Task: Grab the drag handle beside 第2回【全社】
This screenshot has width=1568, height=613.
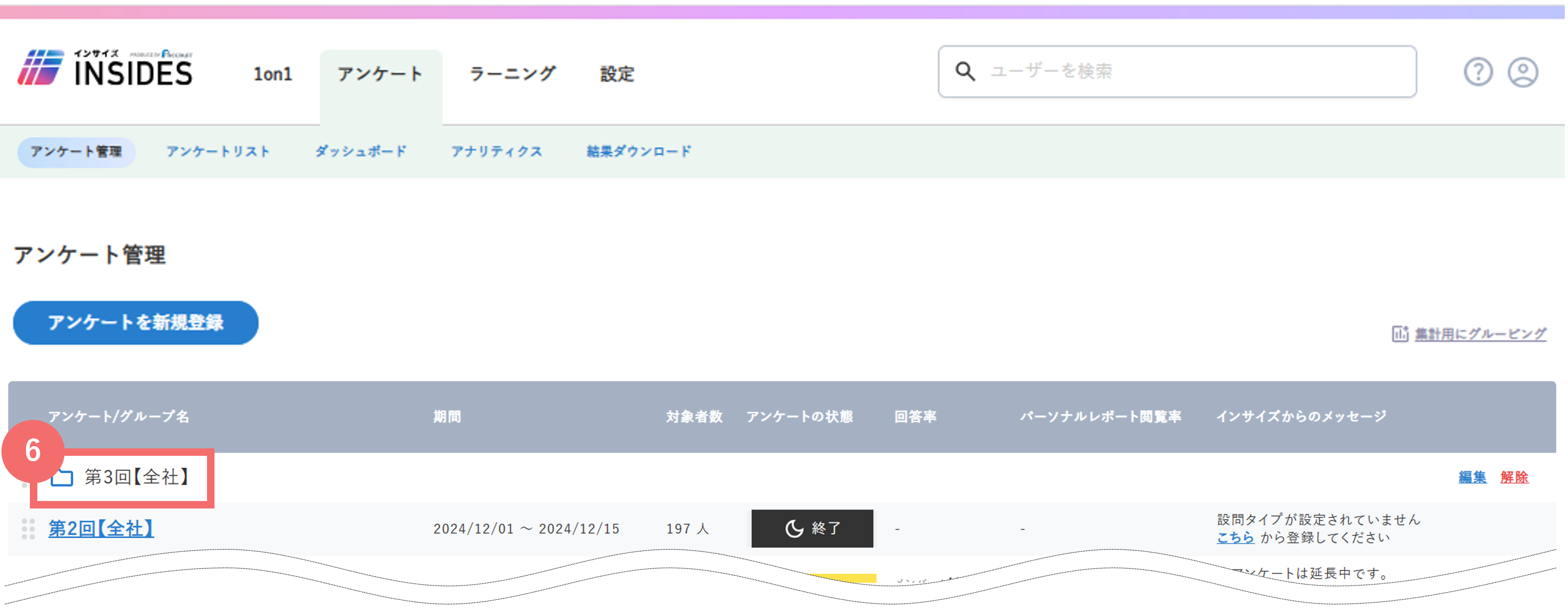Action: tap(28, 529)
